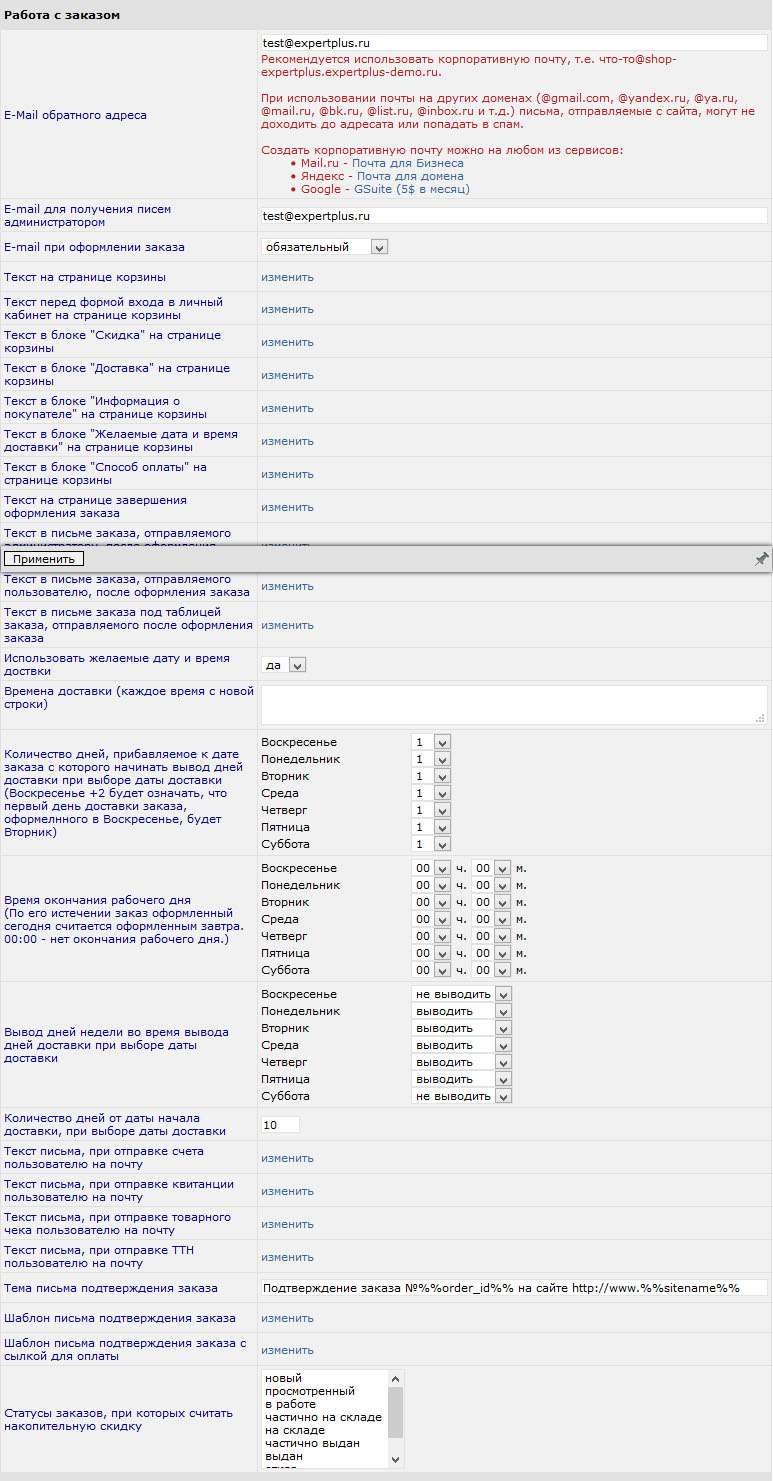
Task: Open the выводить dropdown for Понедельник
Action: point(462,1011)
